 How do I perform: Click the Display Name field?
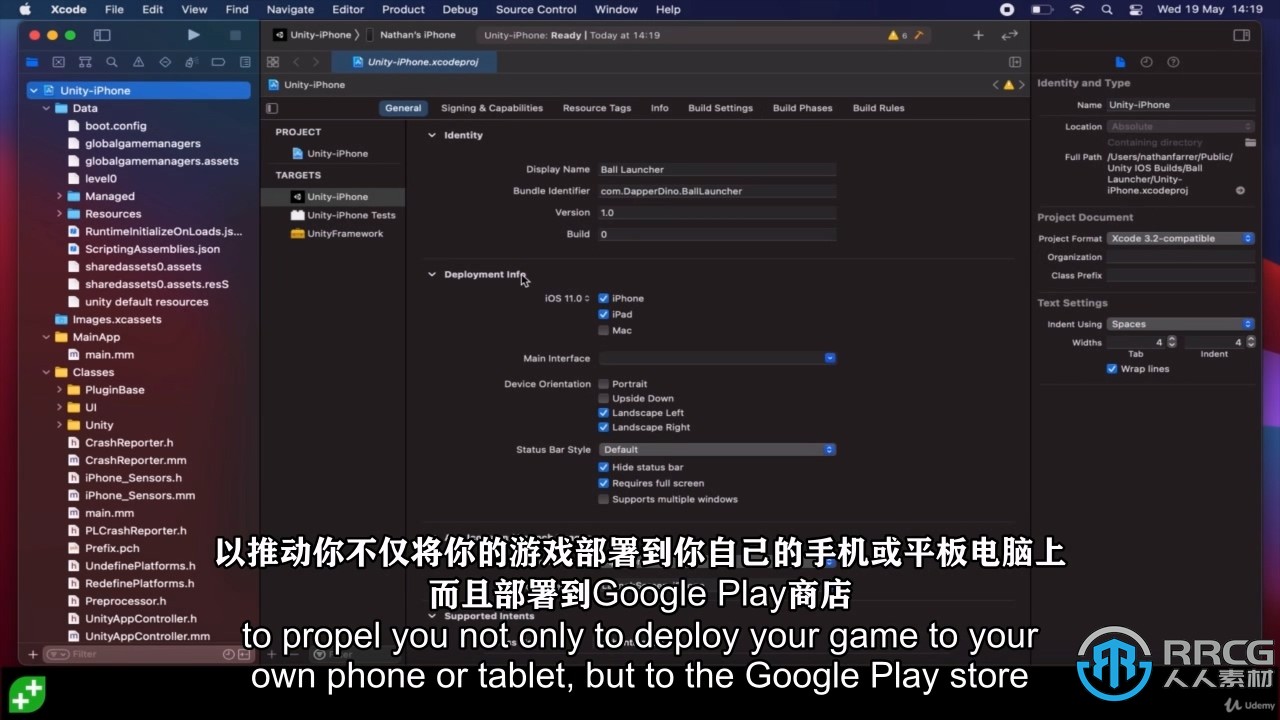pos(717,170)
